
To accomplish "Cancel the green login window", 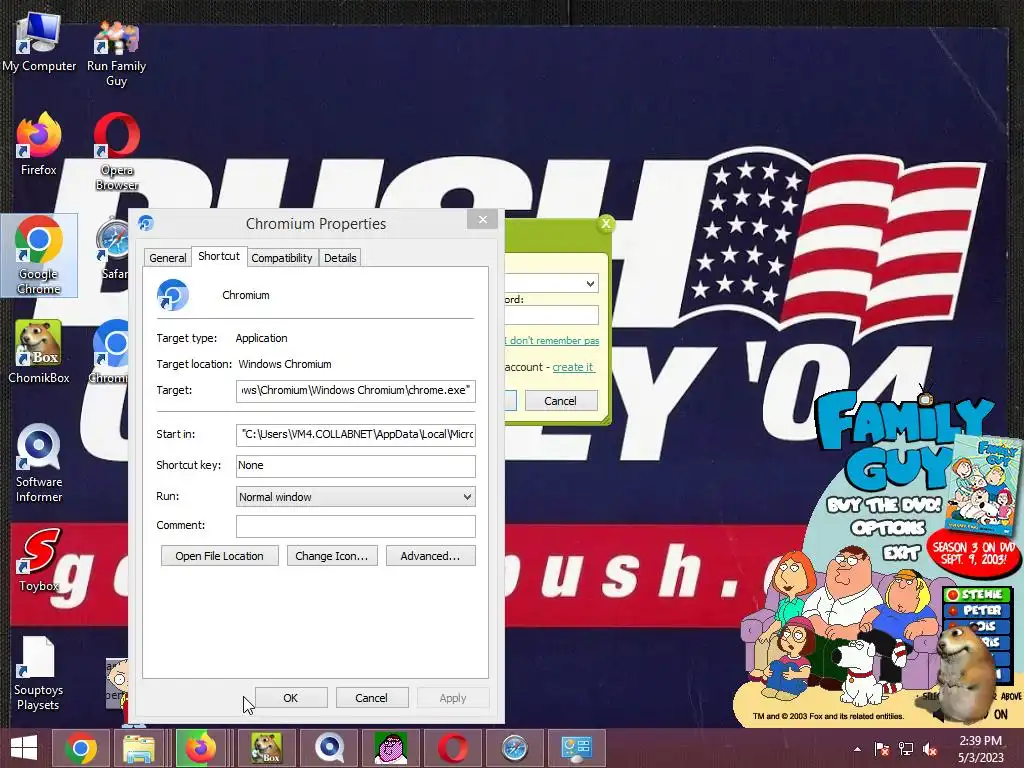I will click(x=561, y=401).
